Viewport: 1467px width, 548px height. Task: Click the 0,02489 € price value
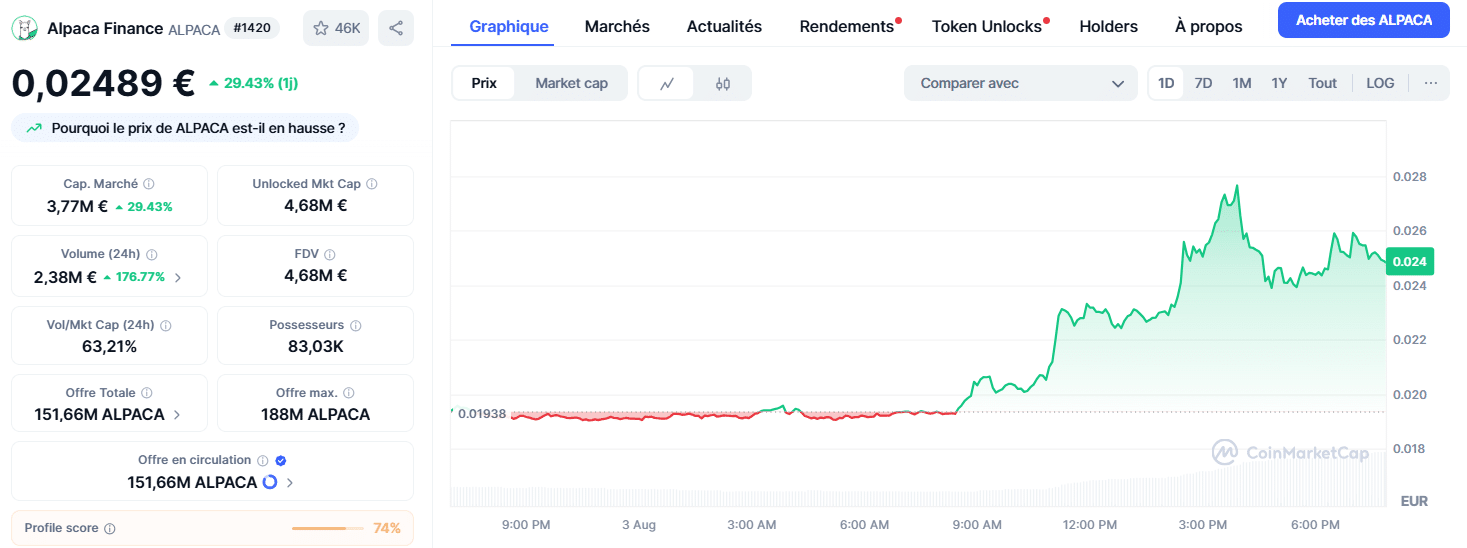pyautogui.click(x=103, y=83)
